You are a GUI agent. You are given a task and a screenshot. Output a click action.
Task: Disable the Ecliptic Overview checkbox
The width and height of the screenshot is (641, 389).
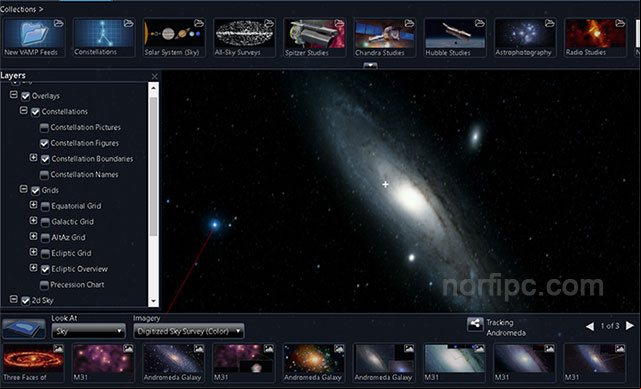(x=45, y=269)
